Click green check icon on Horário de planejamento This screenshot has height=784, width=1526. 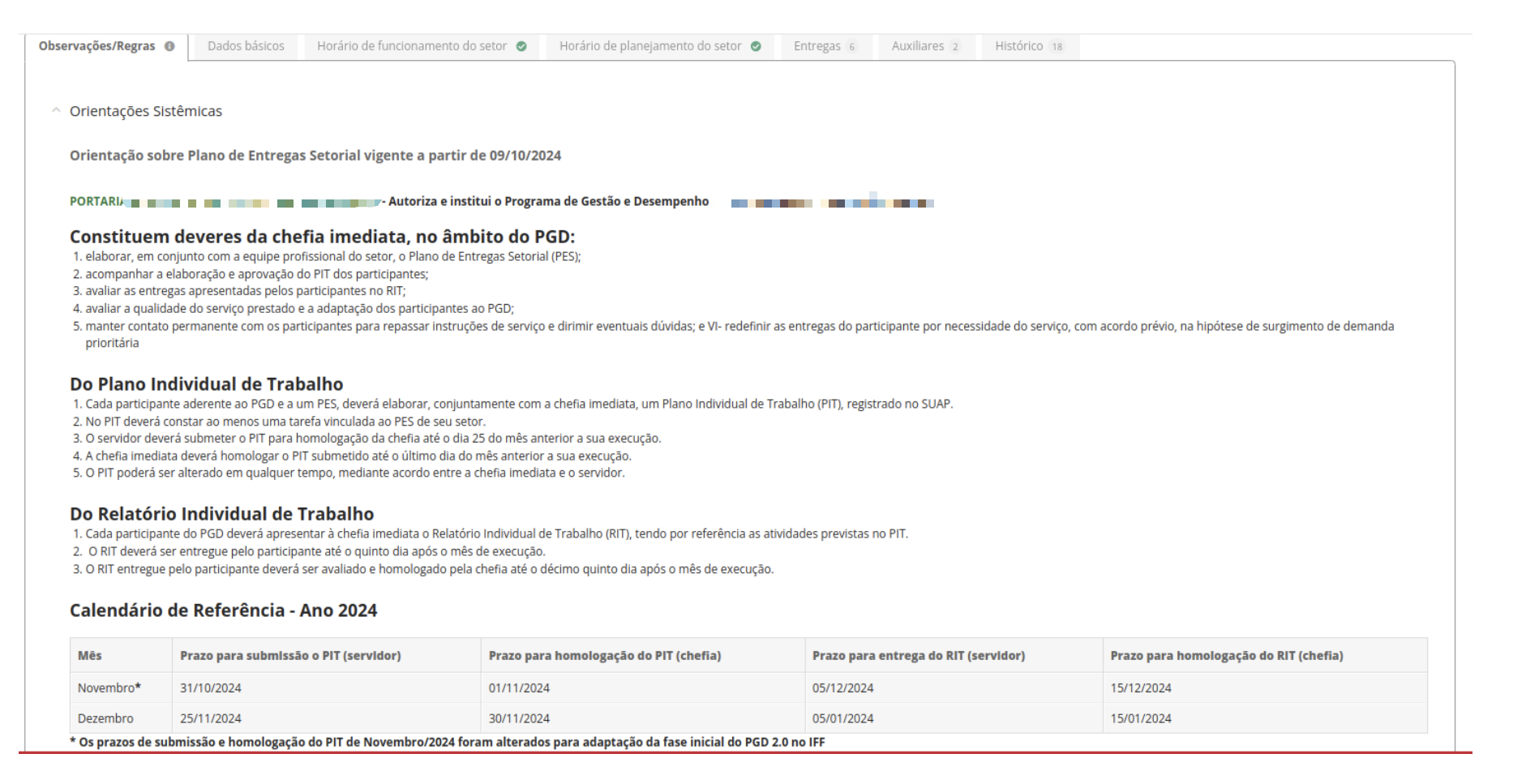[x=756, y=46]
